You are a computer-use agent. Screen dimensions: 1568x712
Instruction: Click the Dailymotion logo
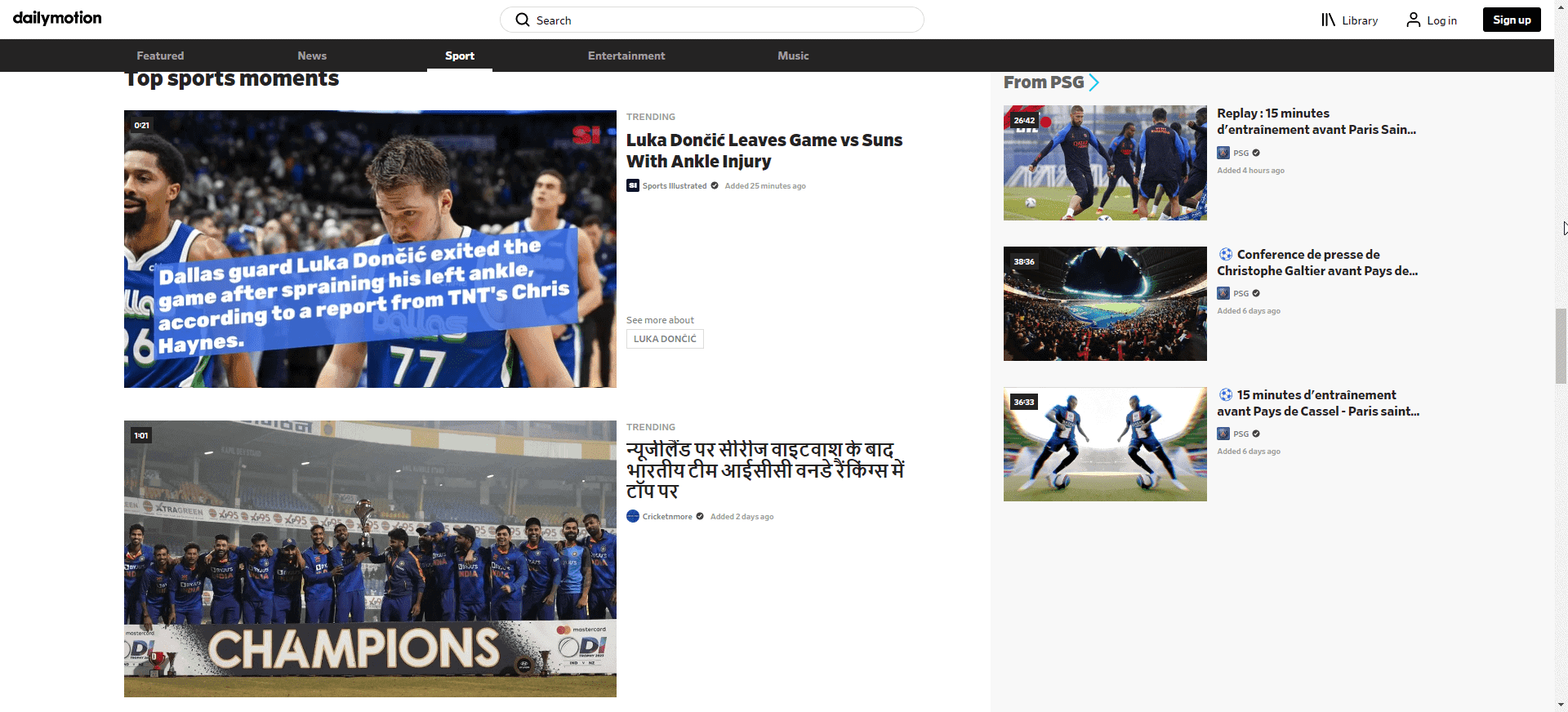pos(57,18)
